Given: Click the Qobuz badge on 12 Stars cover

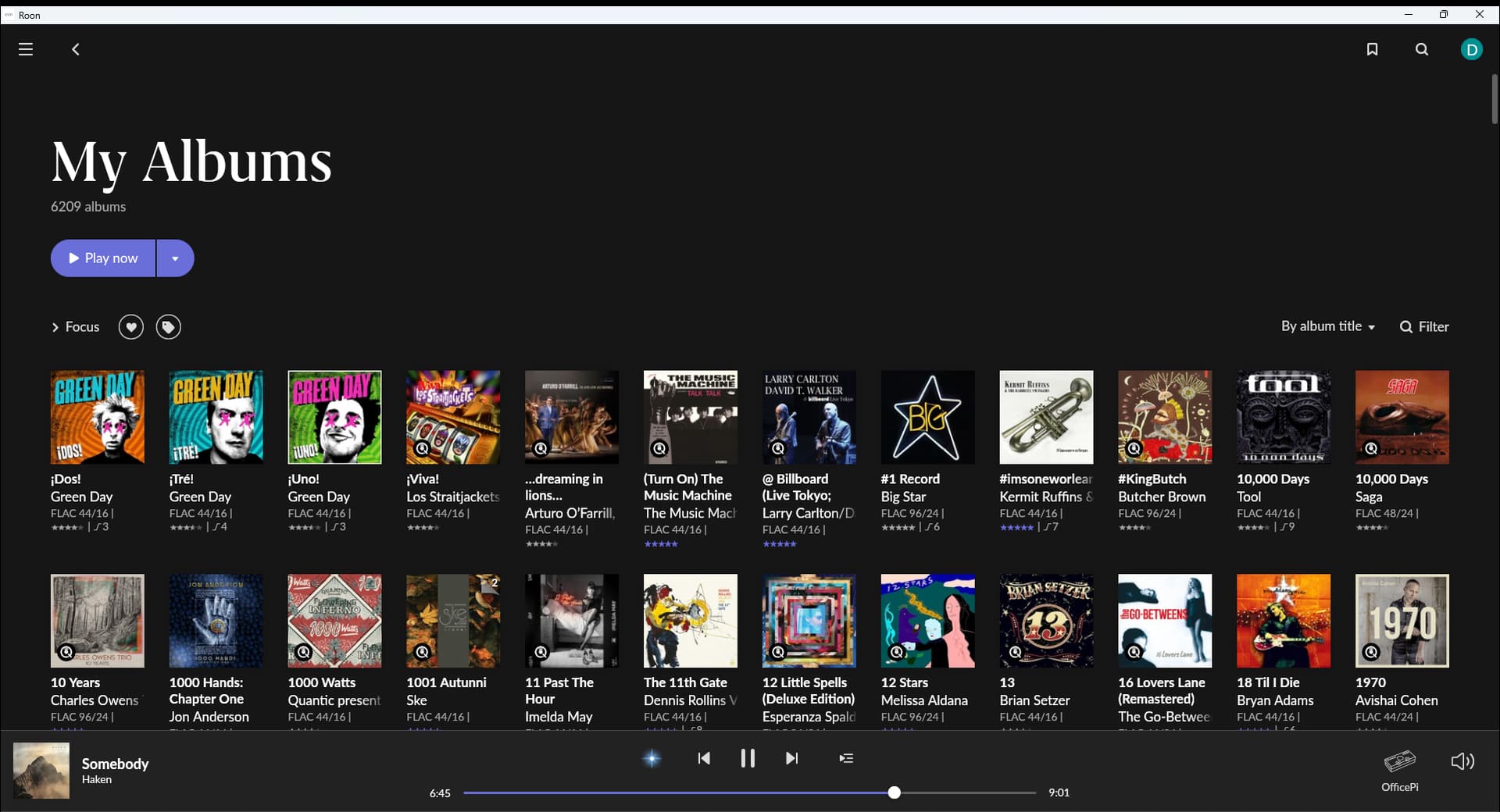Looking at the screenshot, I should (897, 652).
